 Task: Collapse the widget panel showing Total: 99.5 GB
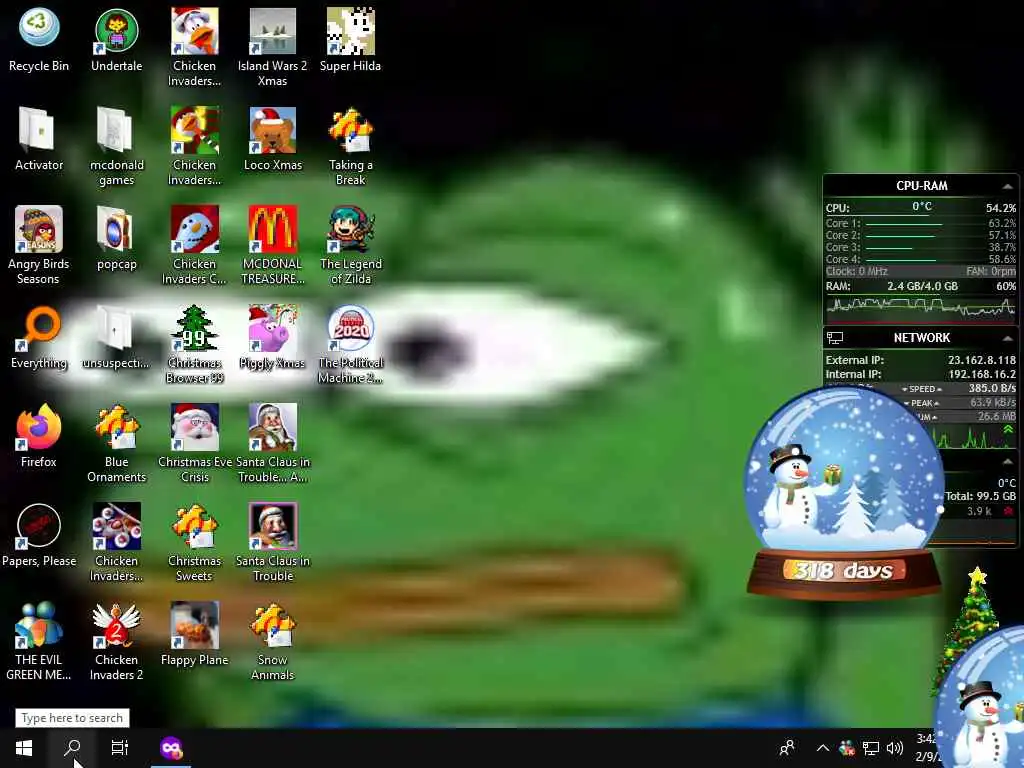pyautogui.click(x=1008, y=462)
